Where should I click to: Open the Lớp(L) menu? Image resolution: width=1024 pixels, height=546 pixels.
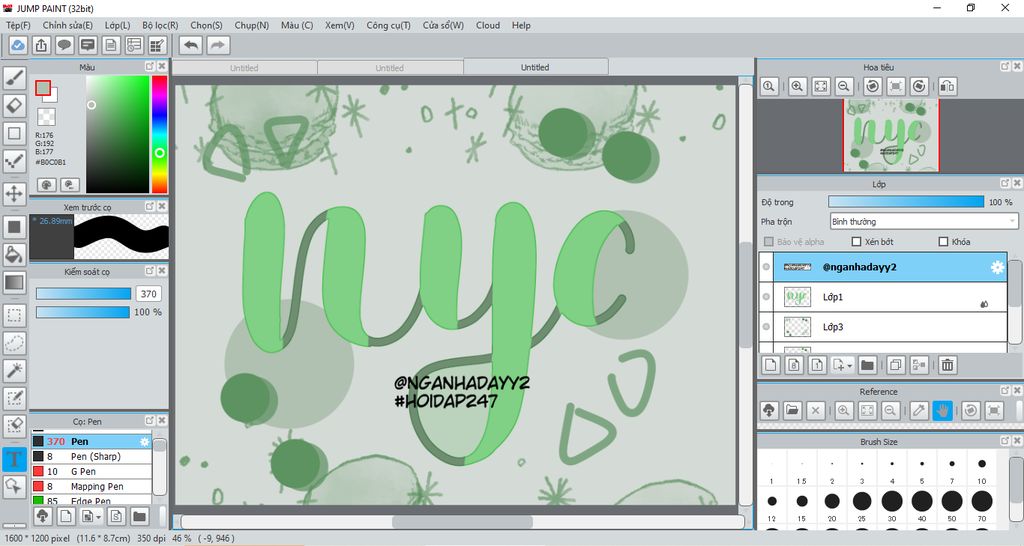click(x=118, y=25)
